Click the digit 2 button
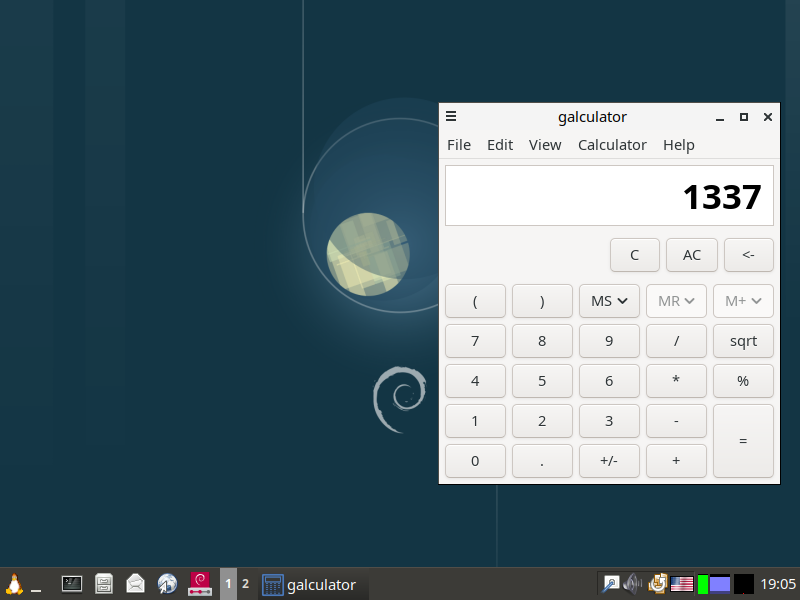Viewport: 800px width, 600px height. [542, 421]
